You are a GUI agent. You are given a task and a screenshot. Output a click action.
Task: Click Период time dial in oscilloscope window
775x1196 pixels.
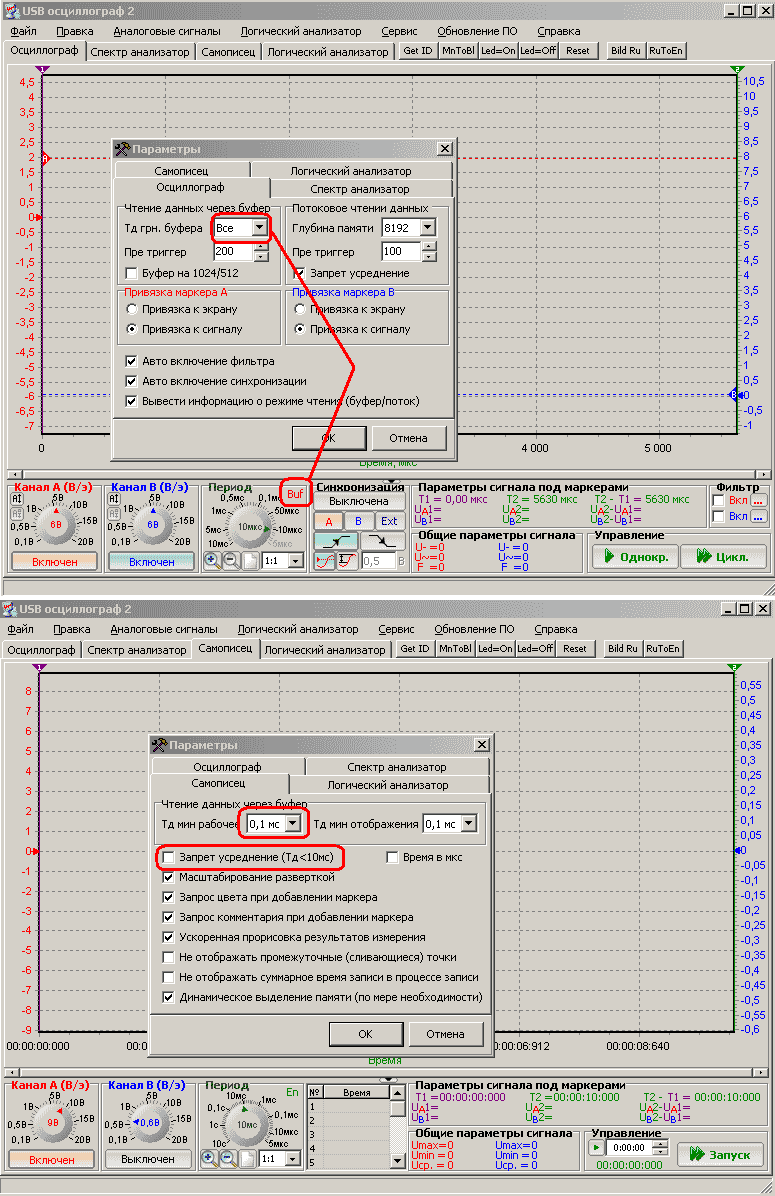[x=249, y=526]
